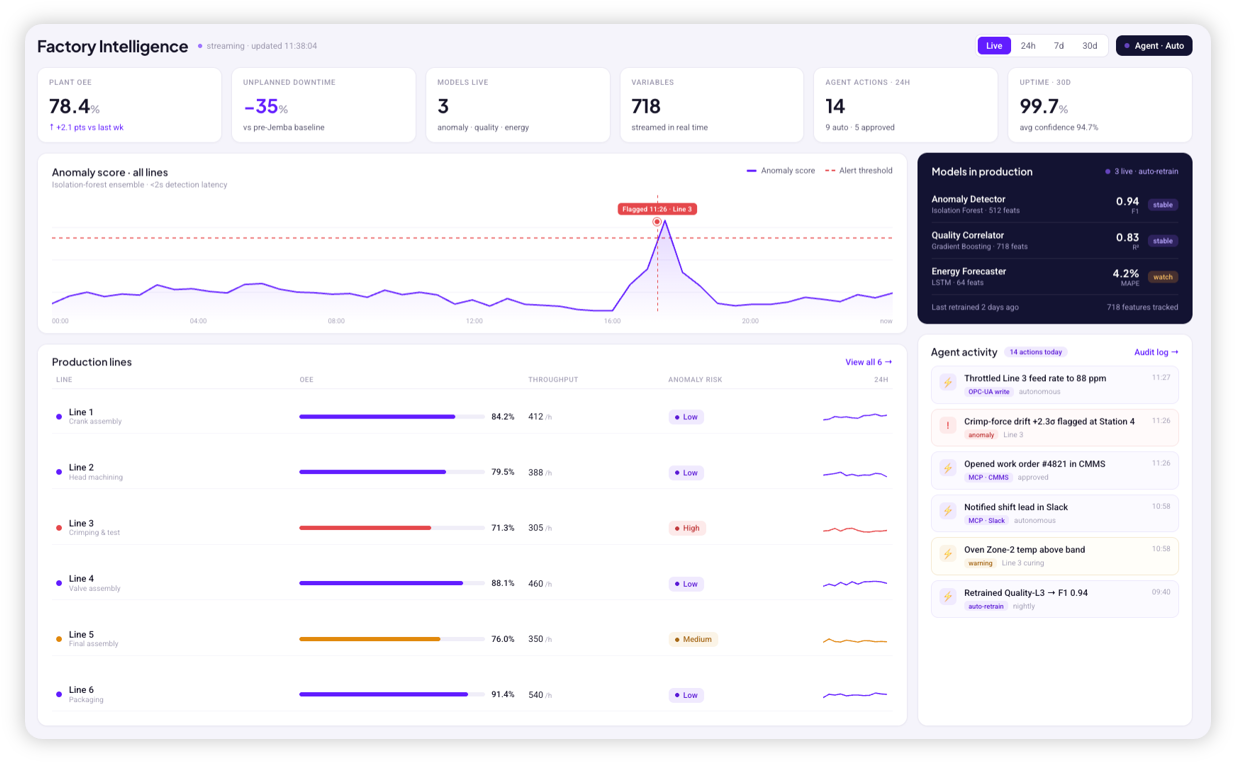Click the red status dot for Line 3
Screen dimensions: 1236x763
pos(59,528)
